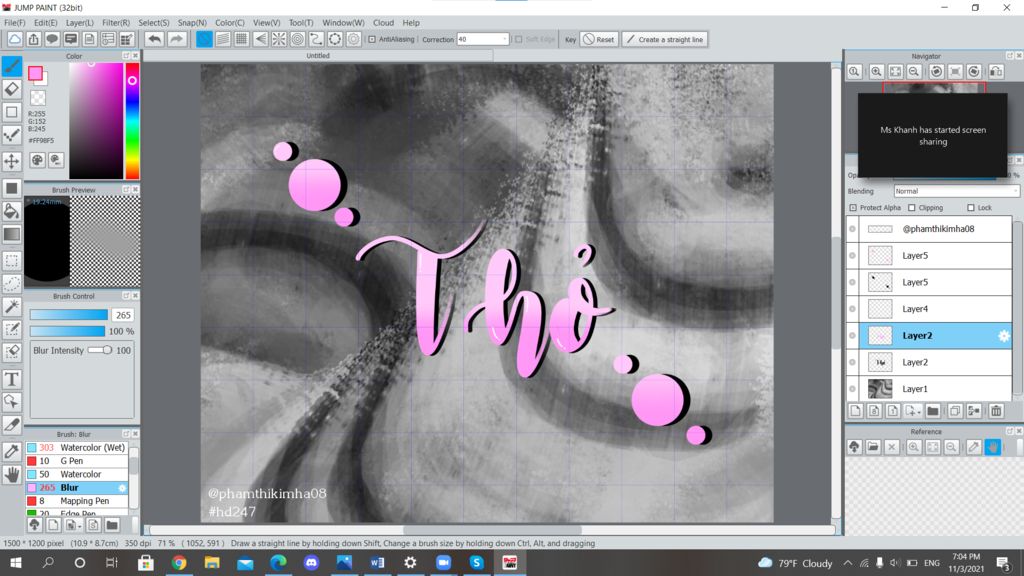The image size is (1024, 576).
Task: Click the rainbow hue slider bar
Action: click(x=132, y=121)
